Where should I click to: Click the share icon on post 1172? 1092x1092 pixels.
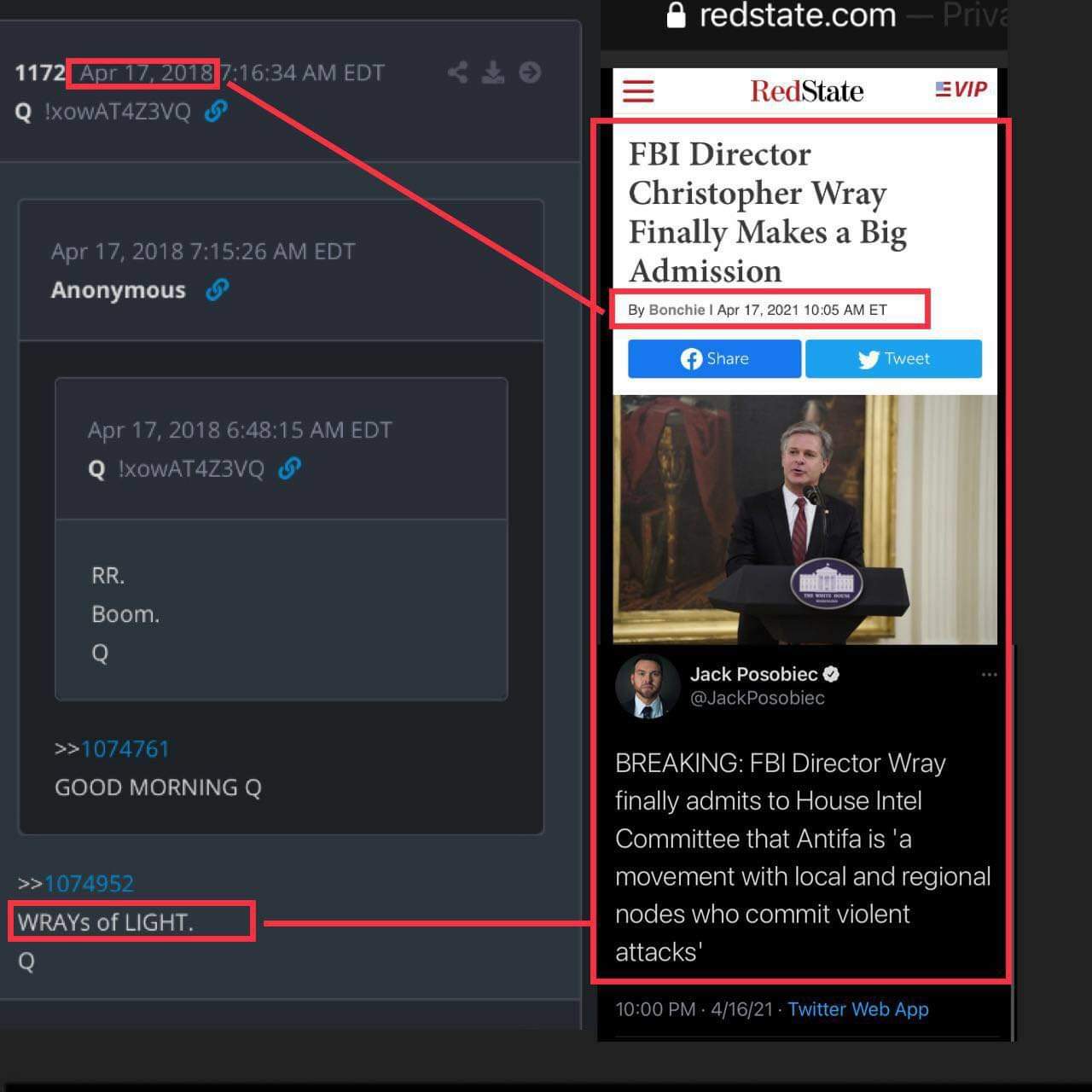(x=458, y=73)
